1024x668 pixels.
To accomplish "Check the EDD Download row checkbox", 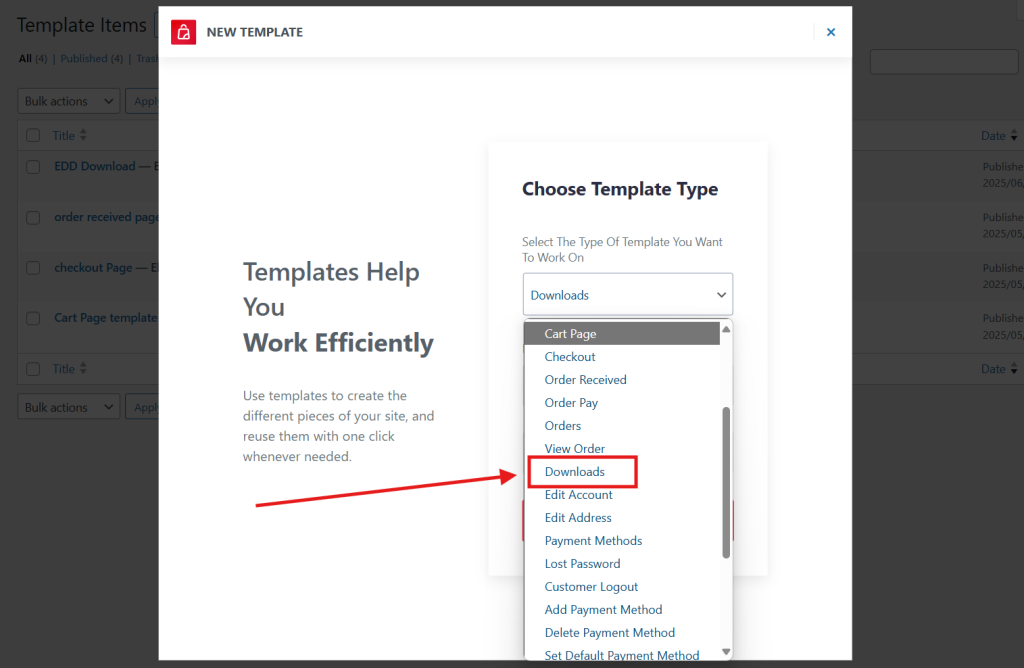I will pos(33,167).
